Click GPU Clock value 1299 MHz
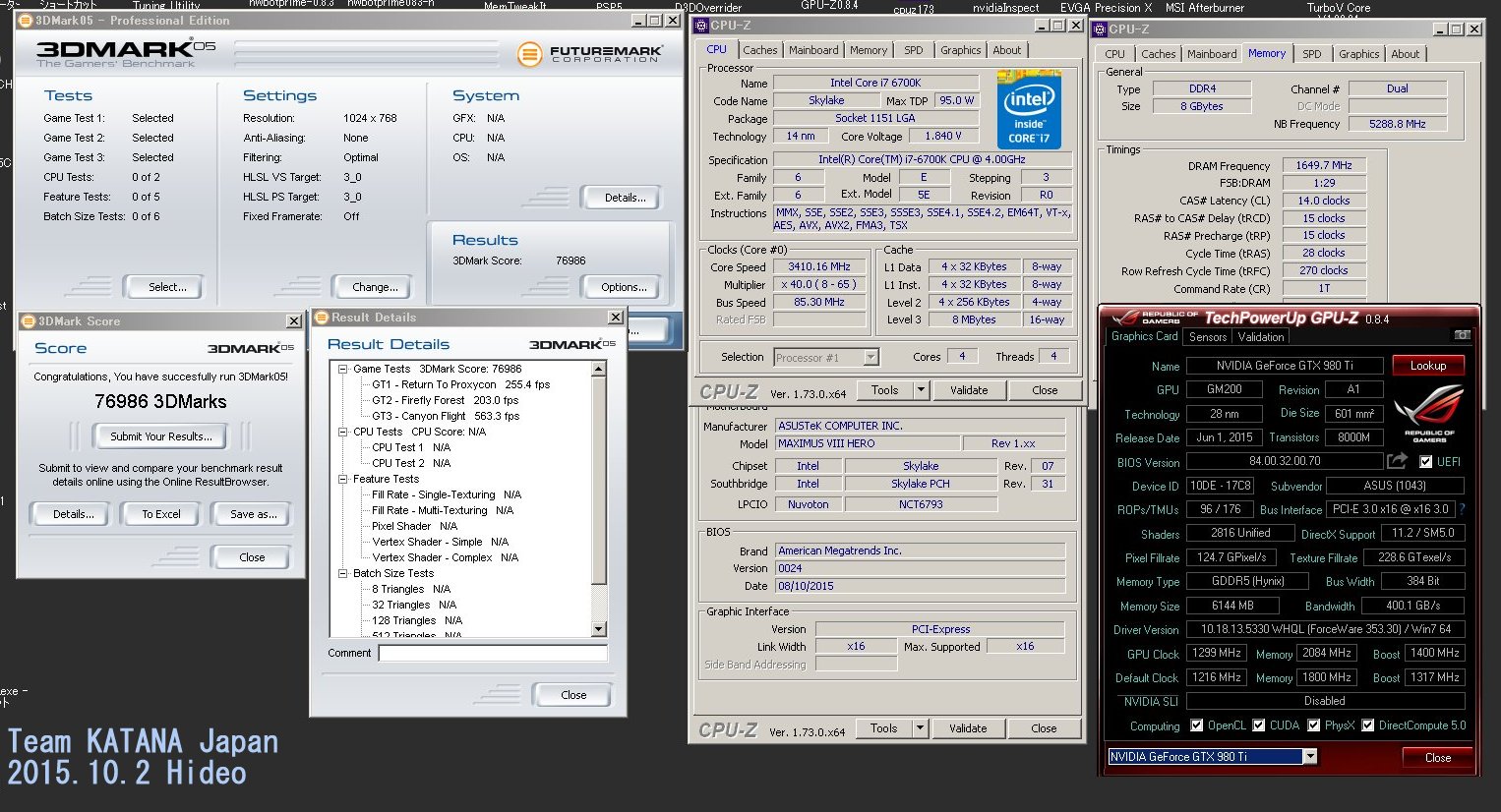1501x812 pixels. (x=1217, y=653)
